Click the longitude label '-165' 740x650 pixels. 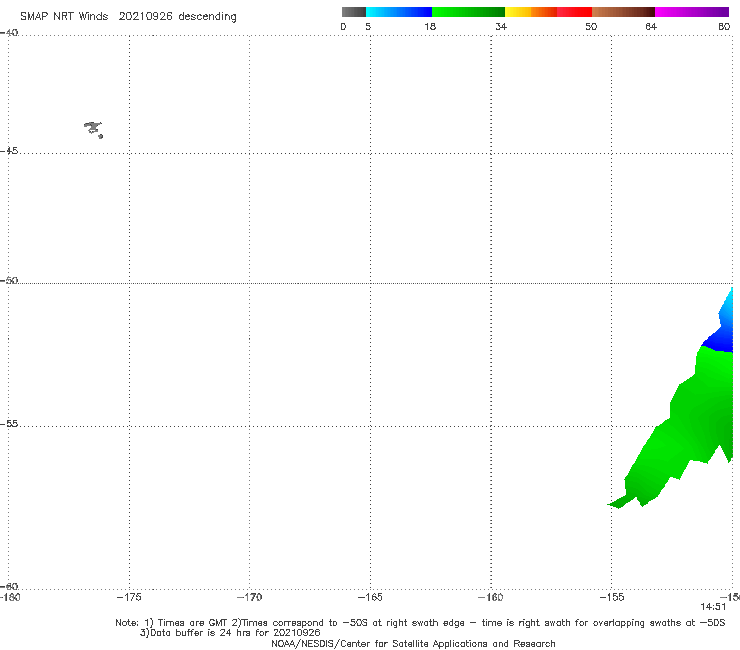coord(370,597)
